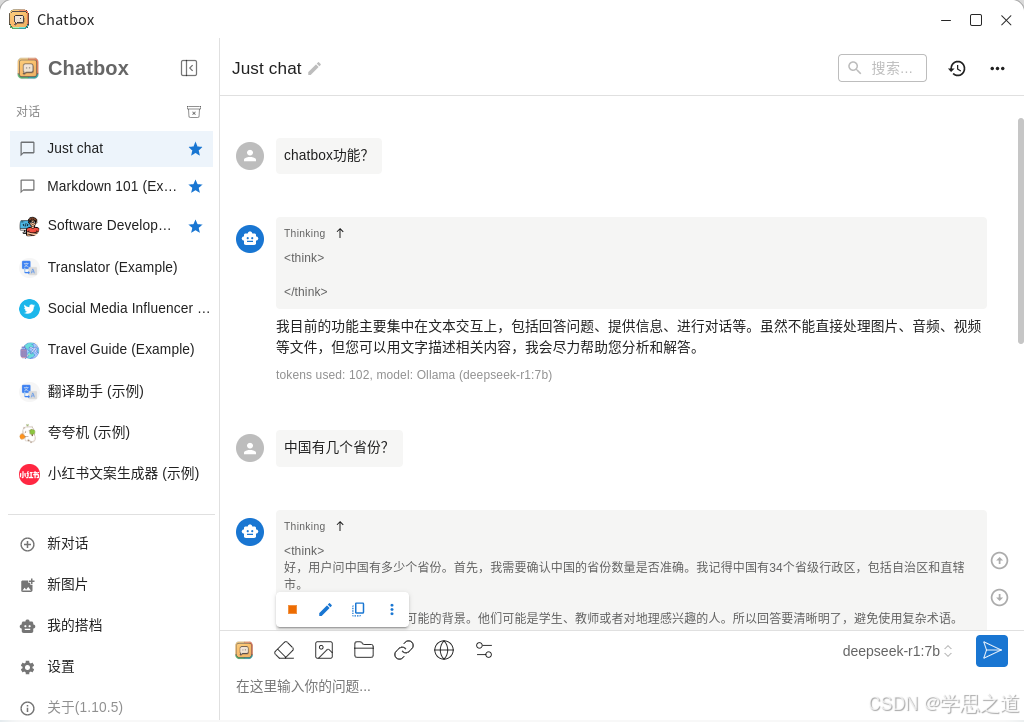Image resolution: width=1024 pixels, height=722 pixels.
Task: Stop generating with orange square icon
Action: (293, 610)
